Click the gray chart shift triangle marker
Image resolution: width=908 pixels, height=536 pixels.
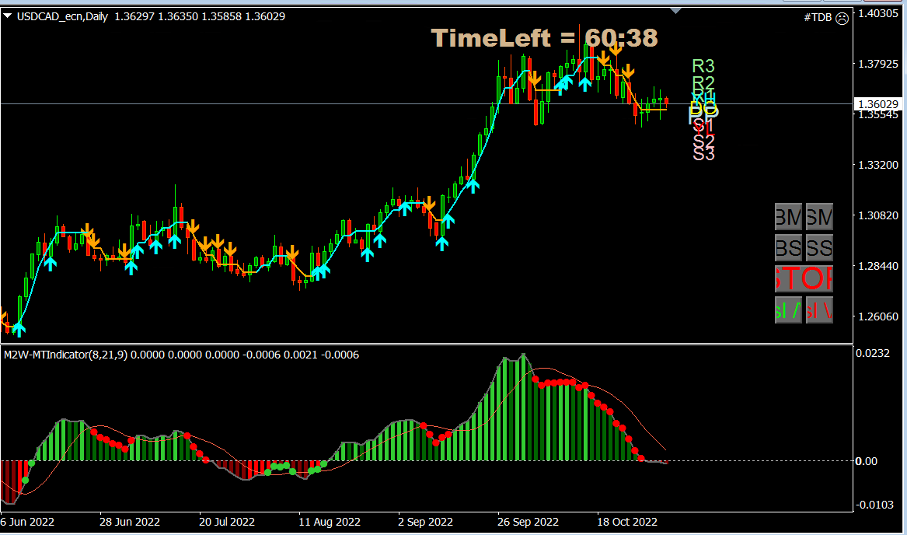coord(675,11)
